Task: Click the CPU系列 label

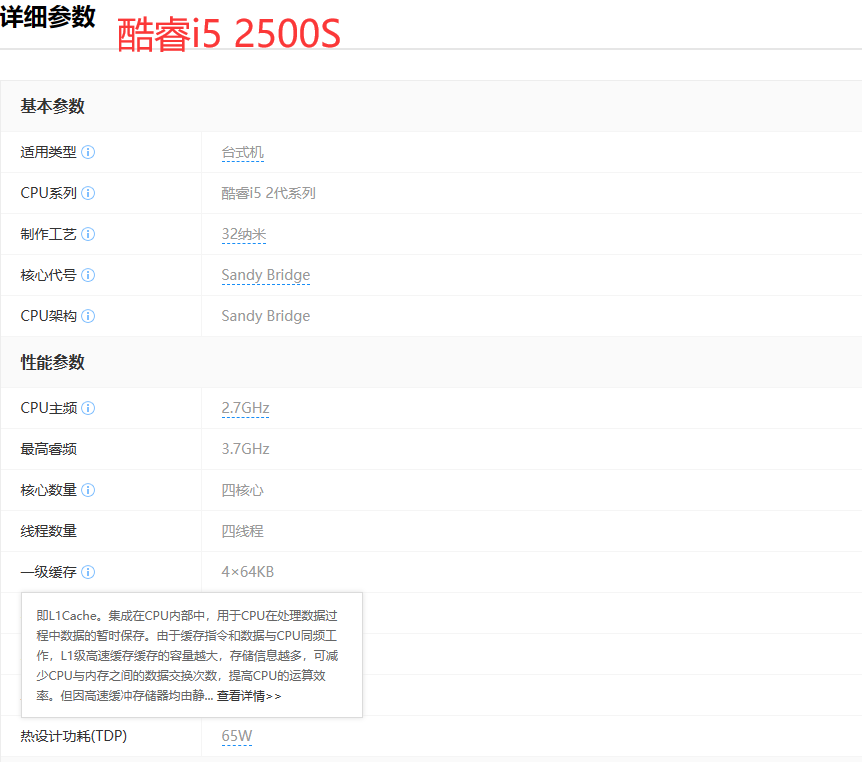Action: [x=48, y=193]
